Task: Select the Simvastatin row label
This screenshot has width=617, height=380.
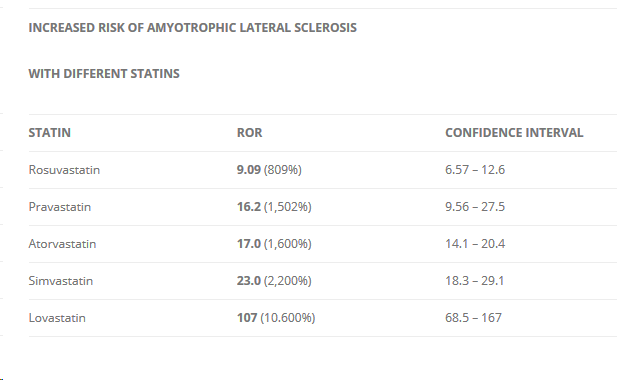Action: click(x=61, y=281)
